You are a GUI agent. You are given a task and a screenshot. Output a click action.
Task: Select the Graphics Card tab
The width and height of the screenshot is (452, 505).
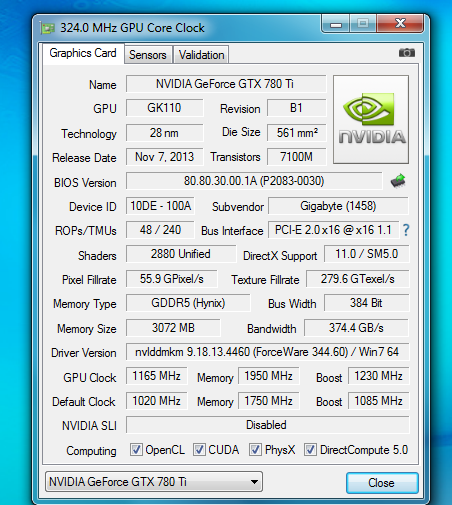83,53
